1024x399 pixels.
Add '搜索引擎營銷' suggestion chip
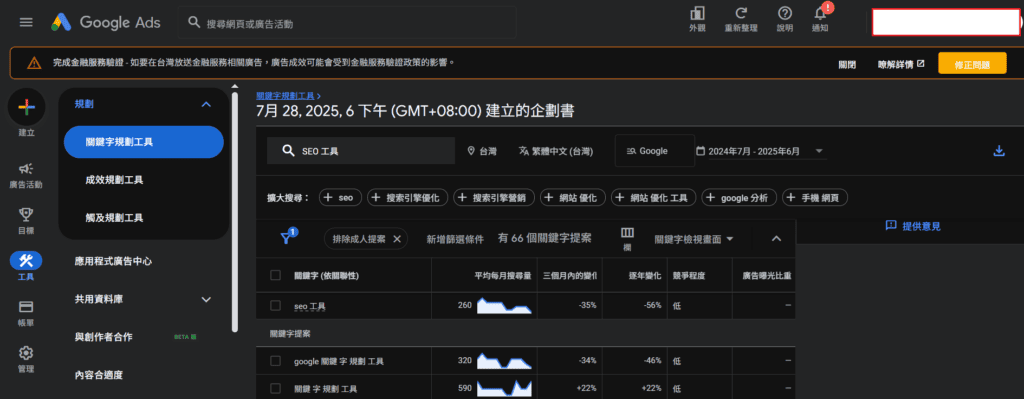[x=494, y=197]
